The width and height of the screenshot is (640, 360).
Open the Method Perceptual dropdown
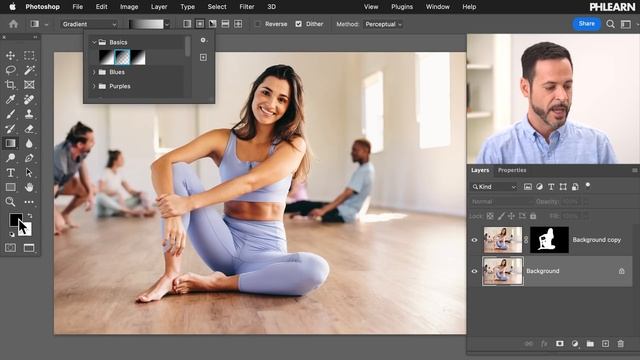pos(383,24)
